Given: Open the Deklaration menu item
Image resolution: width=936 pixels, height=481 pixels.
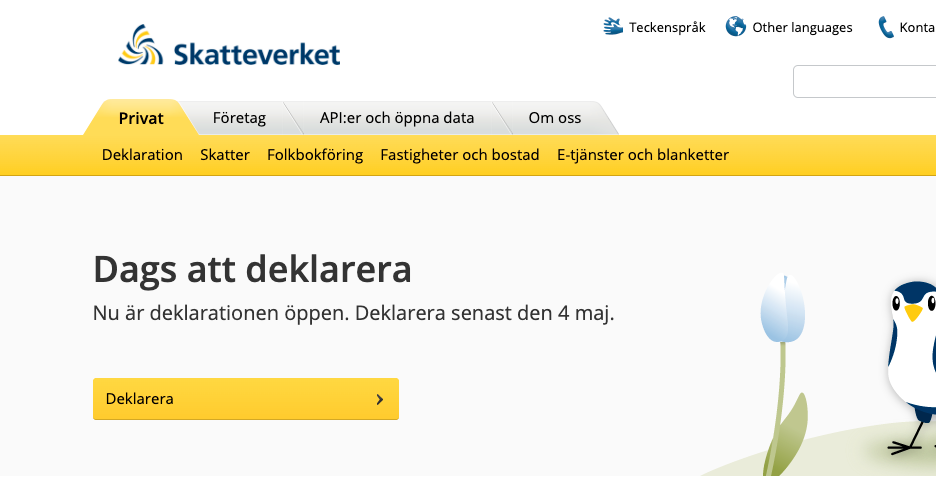Looking at the screenshot, I should tap(142, 155).
